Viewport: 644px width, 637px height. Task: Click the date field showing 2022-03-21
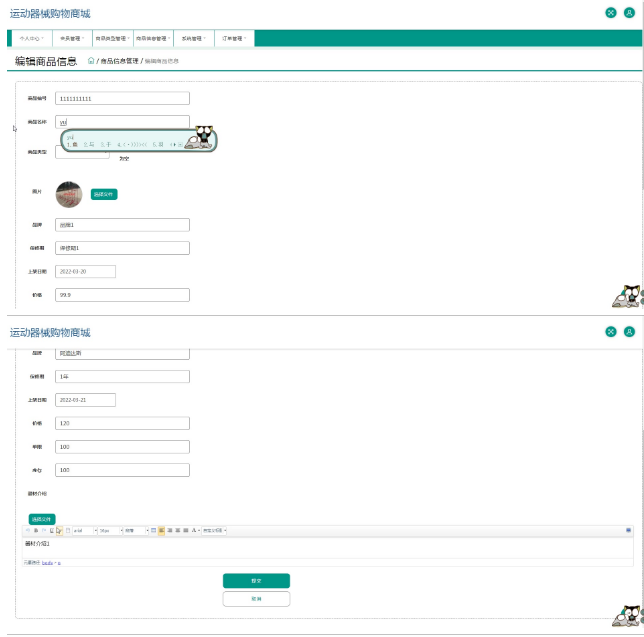(x=85, y=400)
